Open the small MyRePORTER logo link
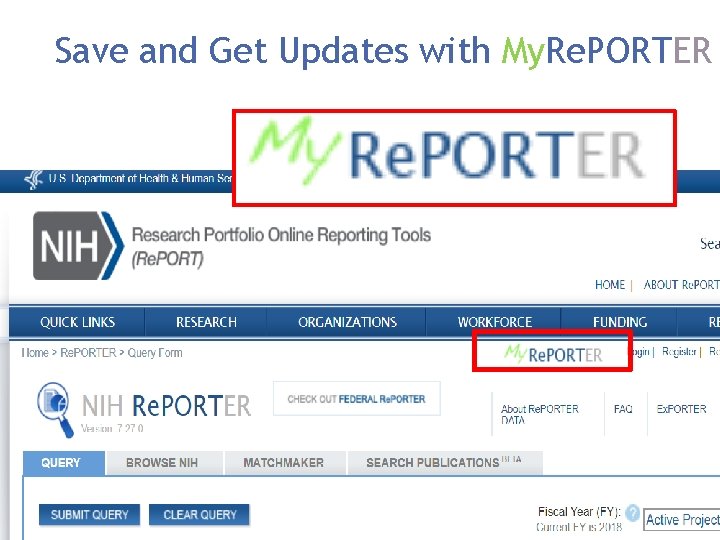The width and height of the screenshot is (720, 540). click(x=553, y=354)
